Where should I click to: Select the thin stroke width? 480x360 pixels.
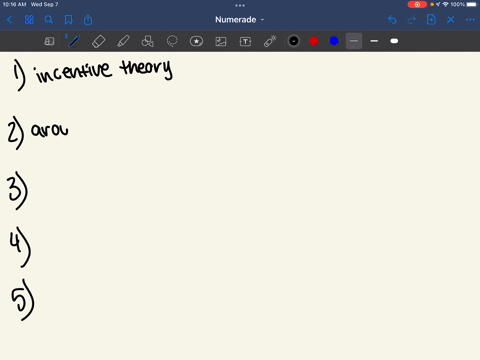click(x=354, y=41)
